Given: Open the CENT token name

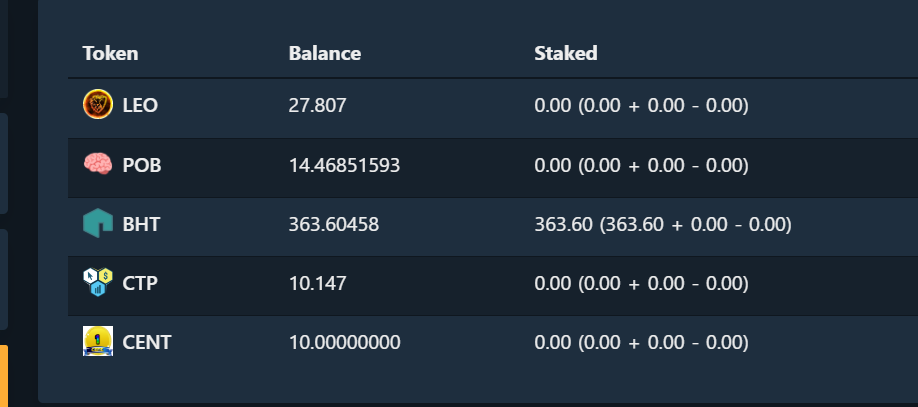Looking at the screenshot, I should [x=147, y=343].
